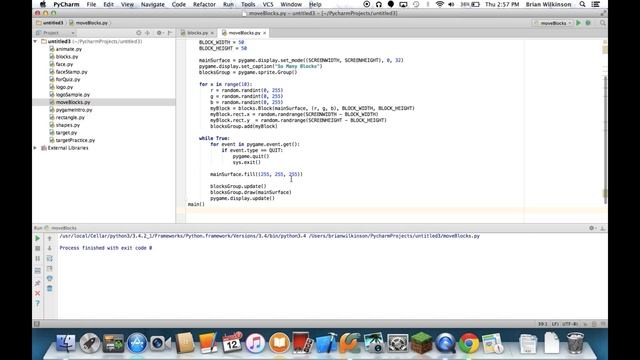Run moveBlocks with the top toolbar green arrow
This screenshot has width=640, height=360.
pyautogui.click(x=578, y=23)
